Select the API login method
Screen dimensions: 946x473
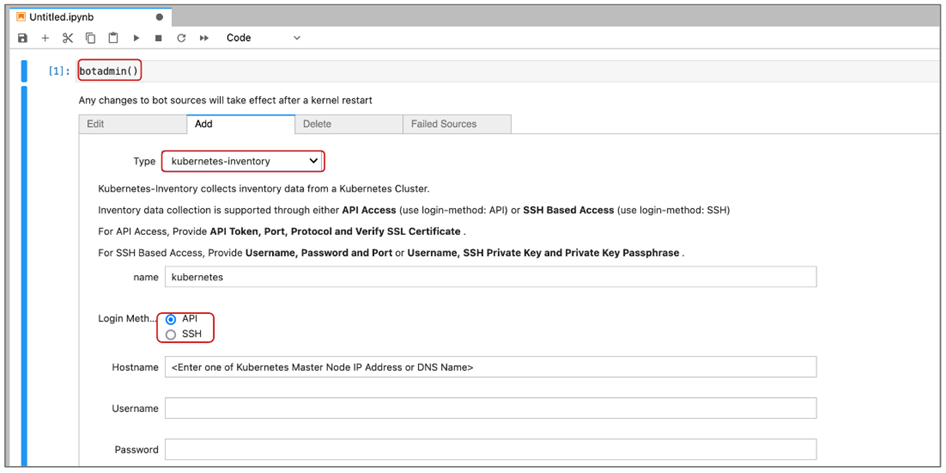(171, 319)
